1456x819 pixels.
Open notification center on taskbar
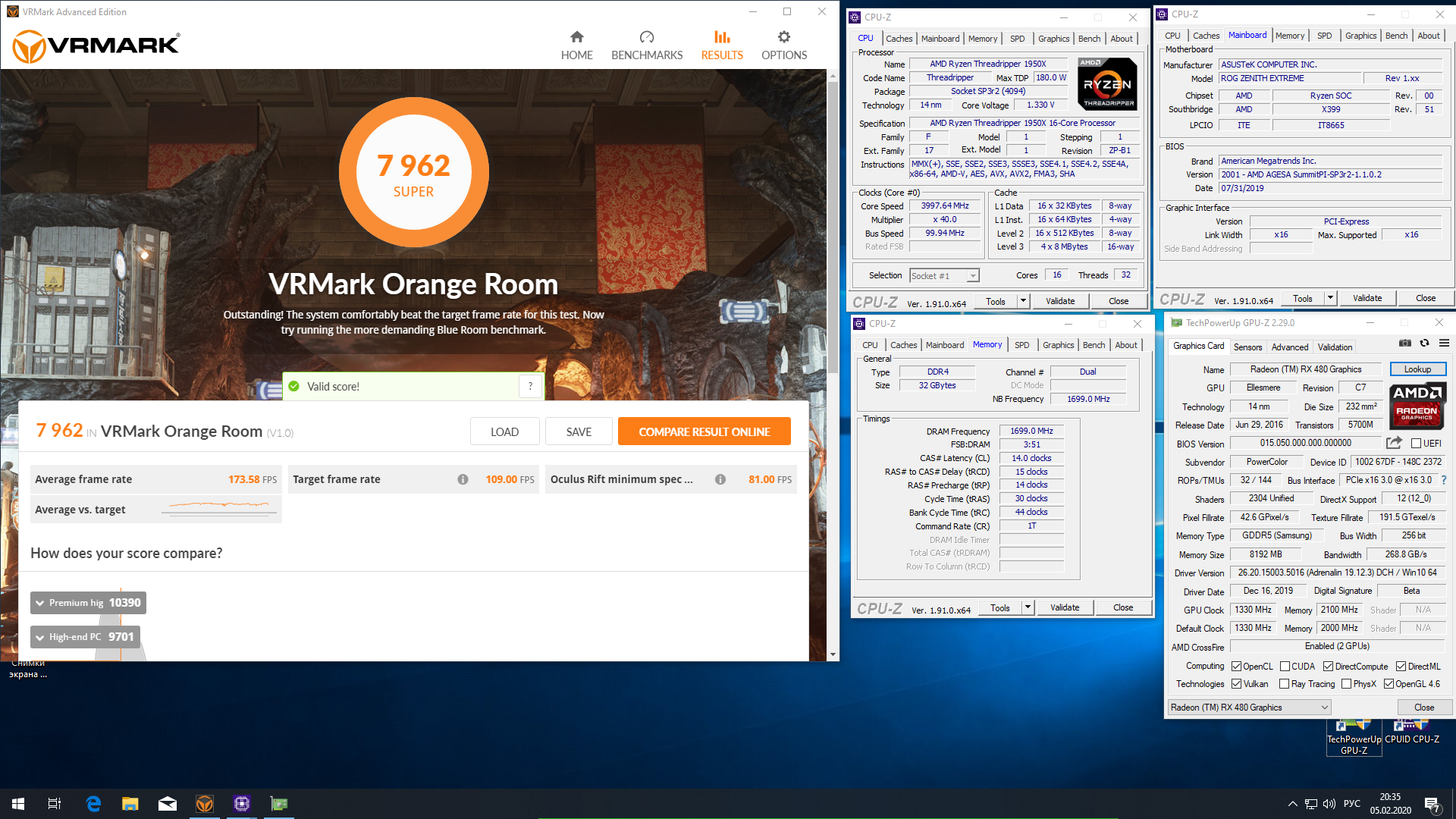coord(1432,804)
